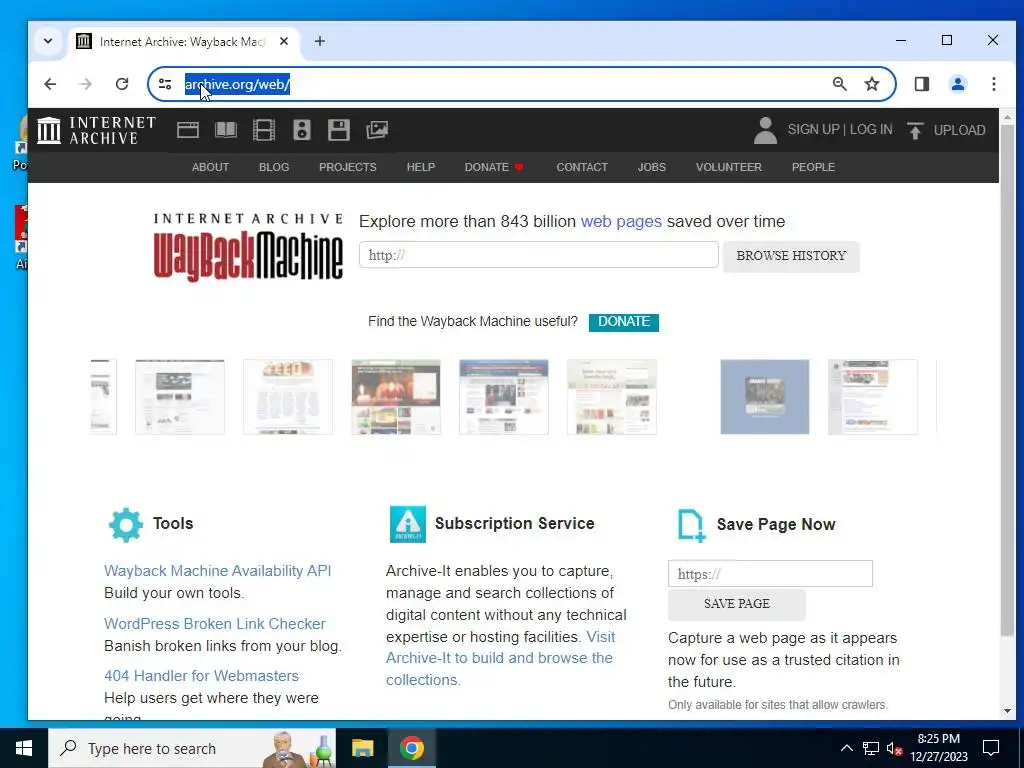Click the volume icon in system tray

pos(894,748)
